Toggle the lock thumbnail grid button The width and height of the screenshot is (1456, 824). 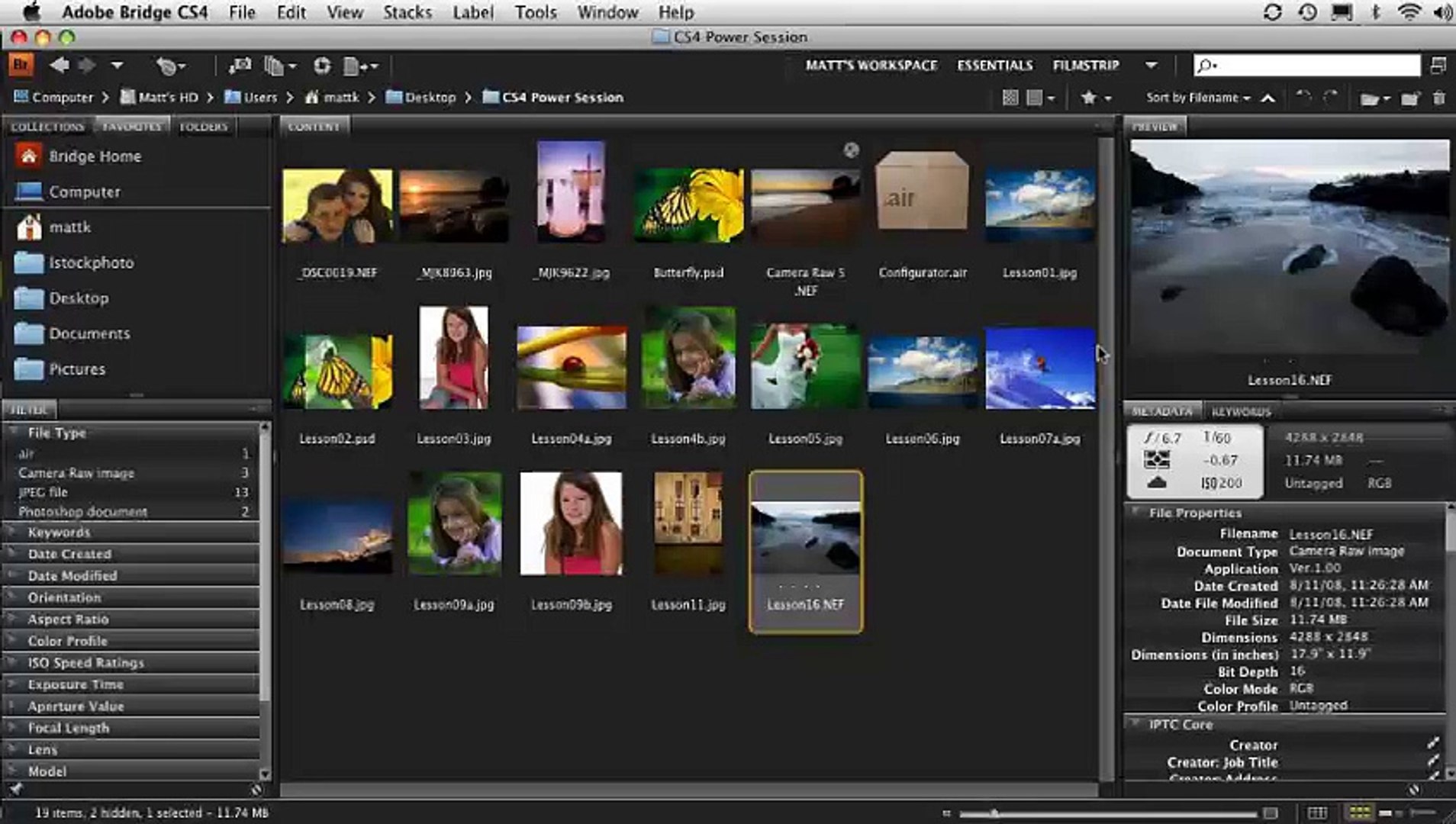pos(1317,813)
